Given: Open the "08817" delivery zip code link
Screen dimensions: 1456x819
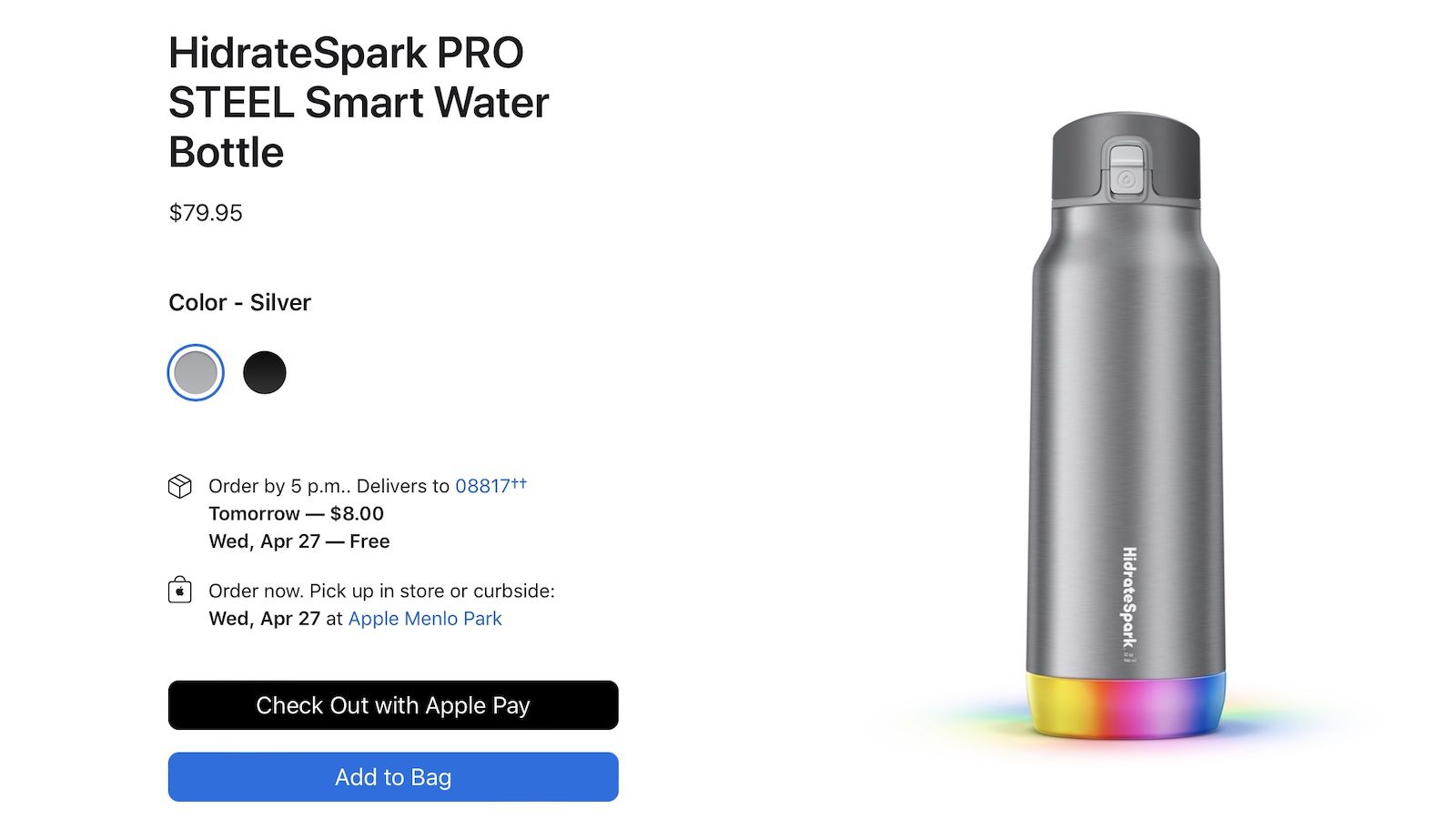Looking at the screenshot, I should [x=482, y=486].
